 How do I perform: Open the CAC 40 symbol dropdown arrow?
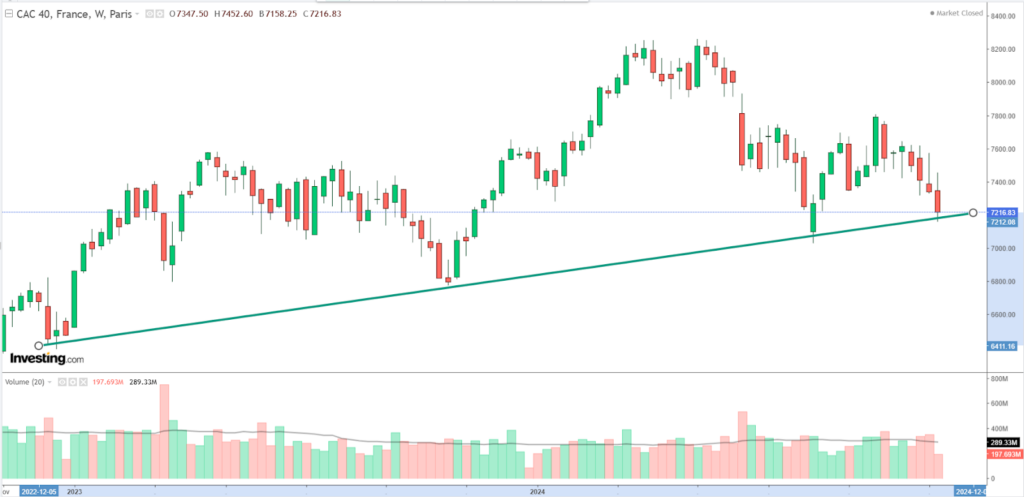pos(138,14)
